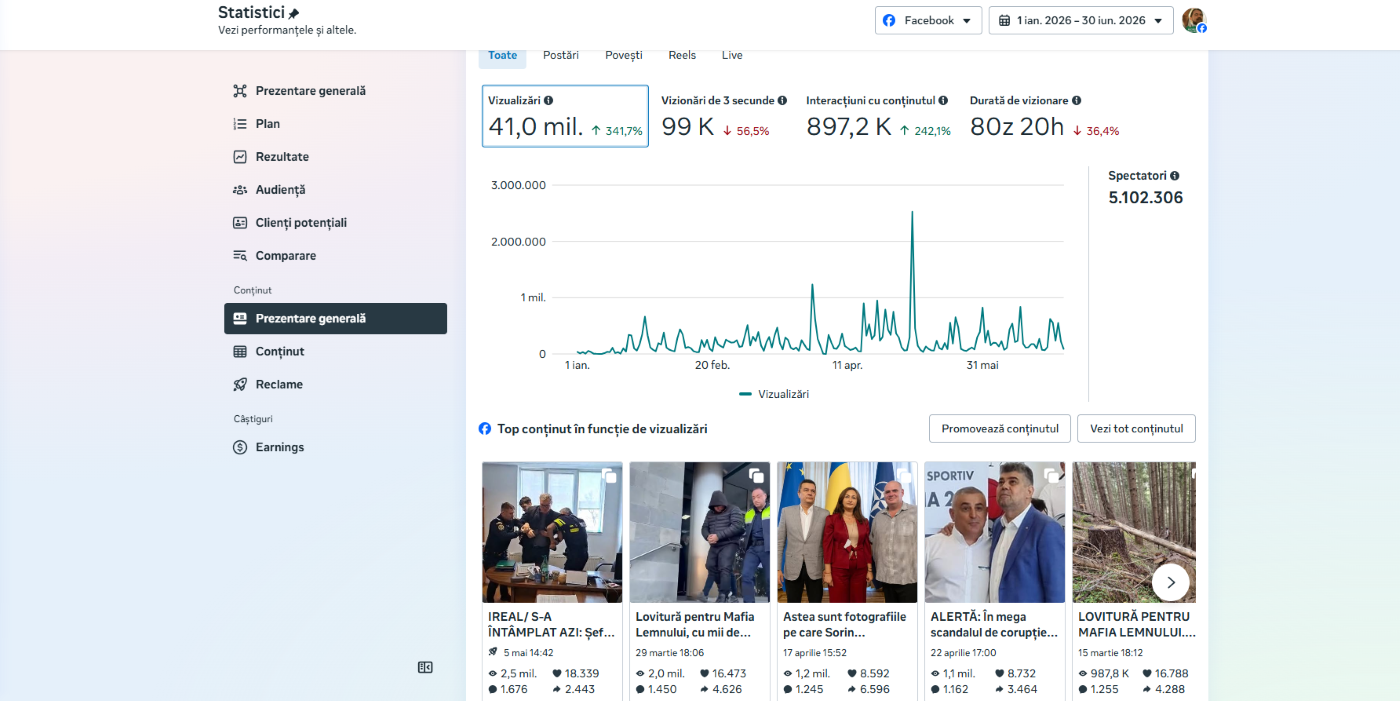Click the 36,4% decrease indicator
The width and height of the screenshot is (1400, 701).
pos(1096,131)
